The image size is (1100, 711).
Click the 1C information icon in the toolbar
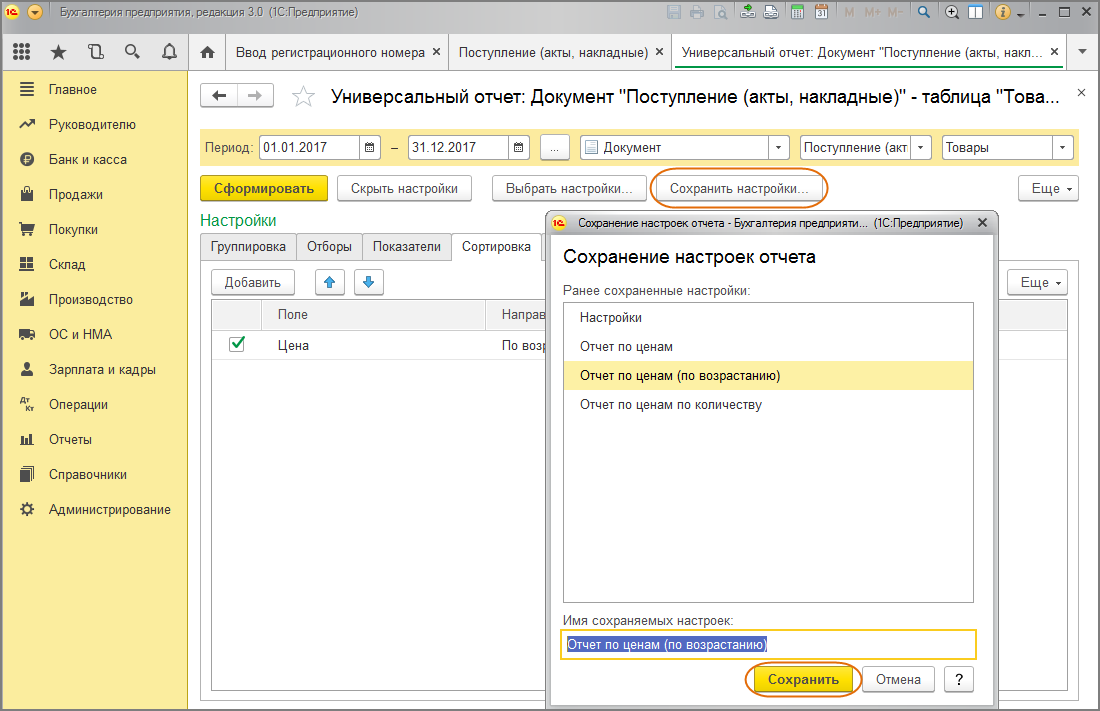pos(1002,12)
